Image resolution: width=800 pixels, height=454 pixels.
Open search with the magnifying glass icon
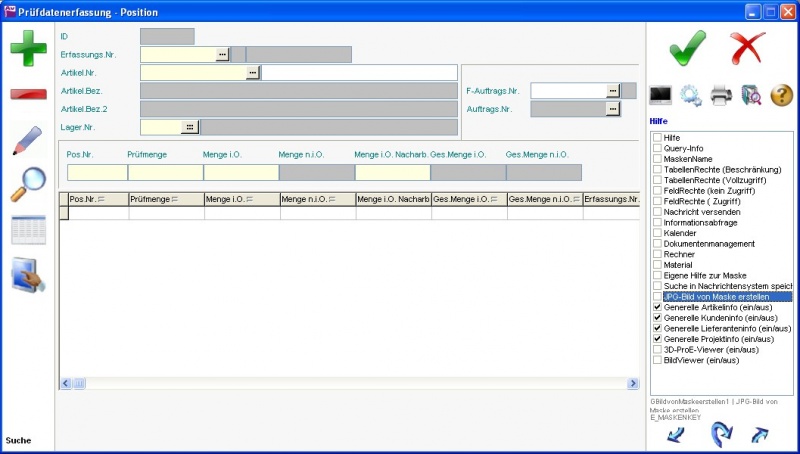(x=28, y=185)
